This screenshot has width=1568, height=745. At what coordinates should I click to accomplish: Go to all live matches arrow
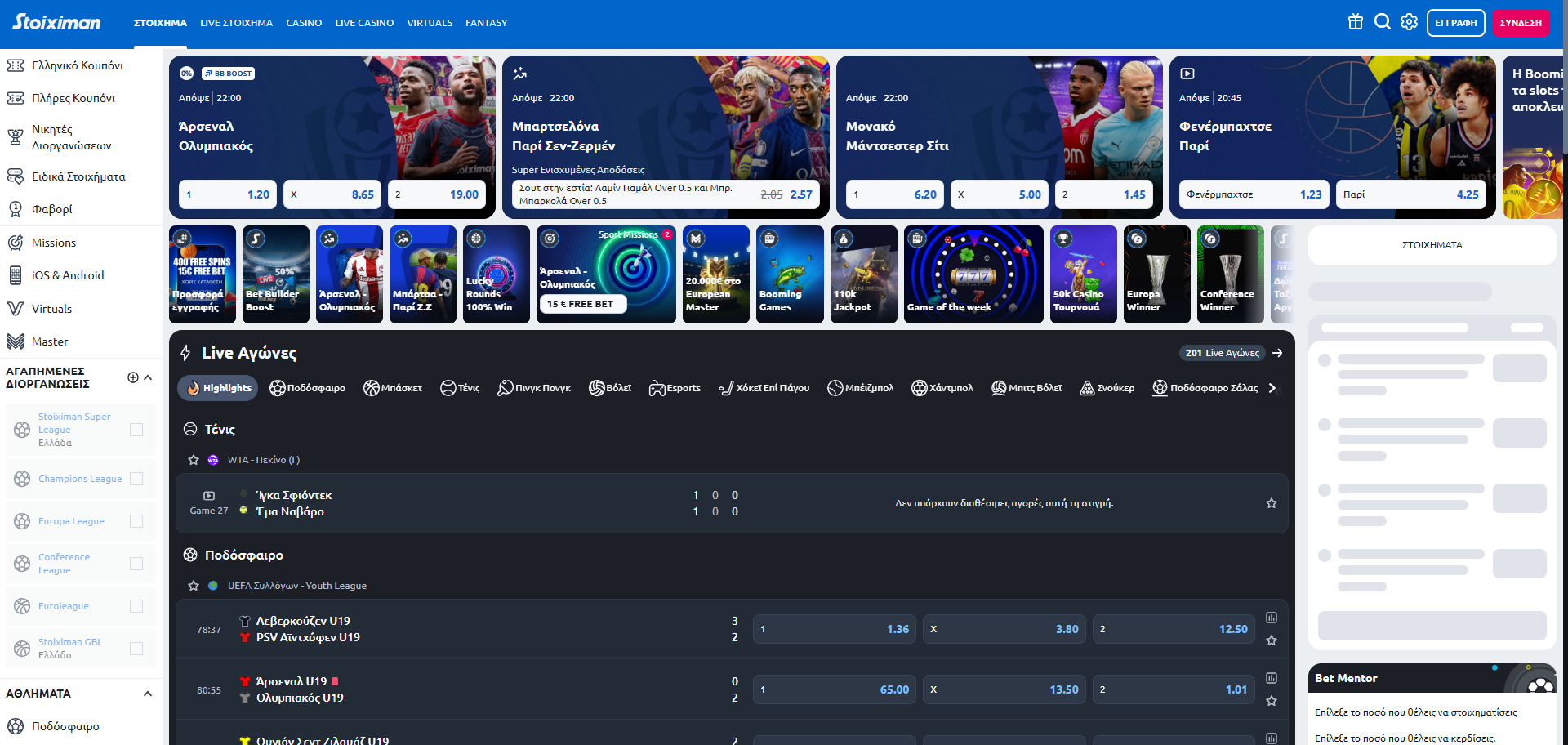(1277, 353)
